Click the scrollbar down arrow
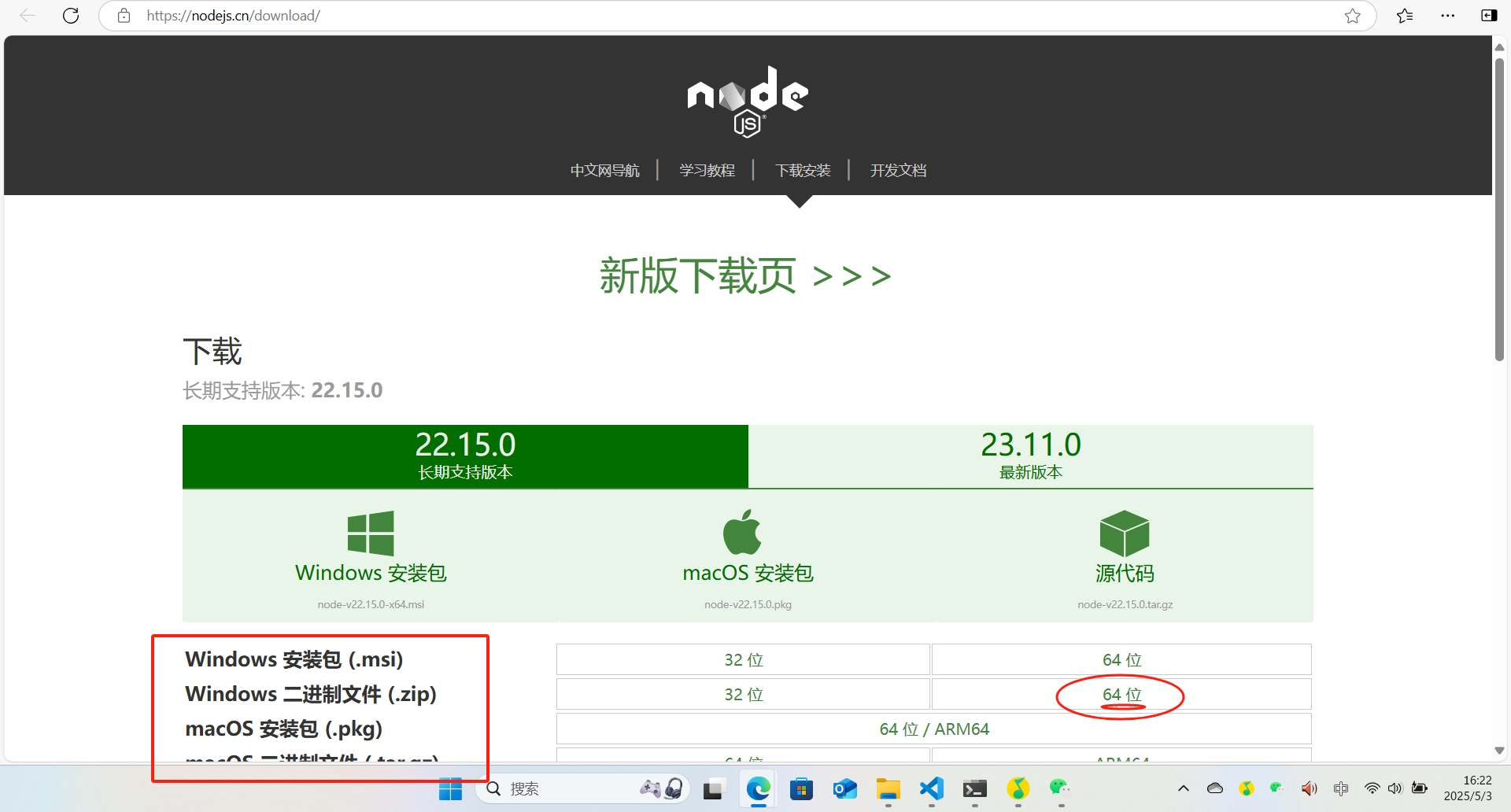Image resolution: width=1511 pixels, height=812 pixels. (x=1499, y=751)
